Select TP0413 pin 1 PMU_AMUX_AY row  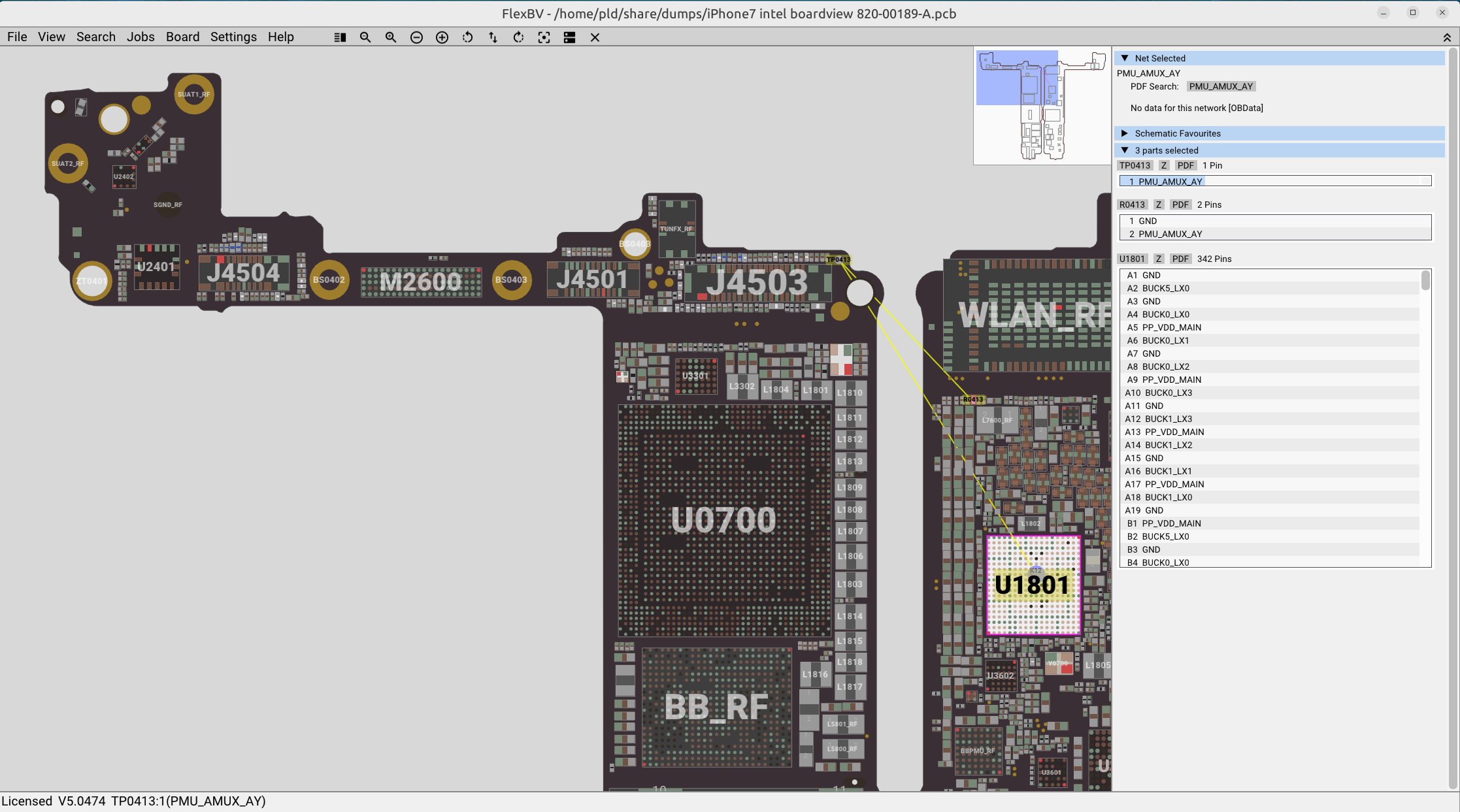coord(1275,182)
